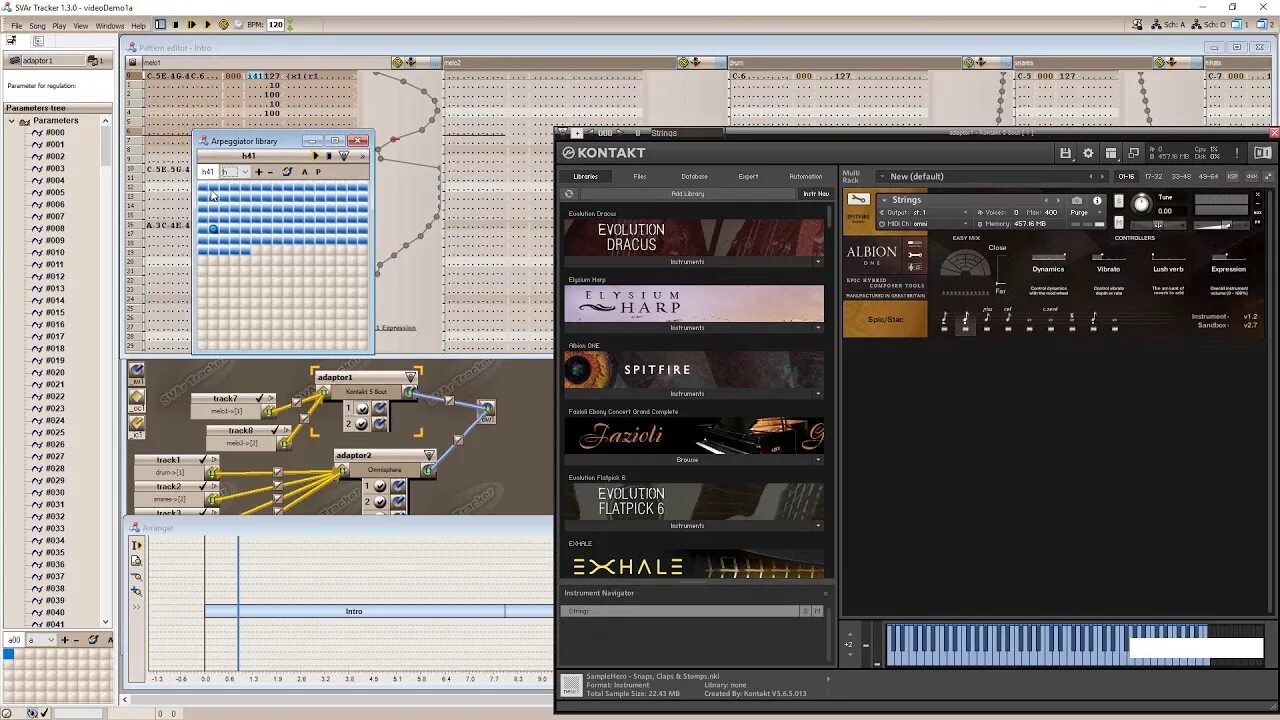Viewport: 1280px width, 720px height.
Task: Click the Kontakt save disk icon
Action: (1066, 153)
